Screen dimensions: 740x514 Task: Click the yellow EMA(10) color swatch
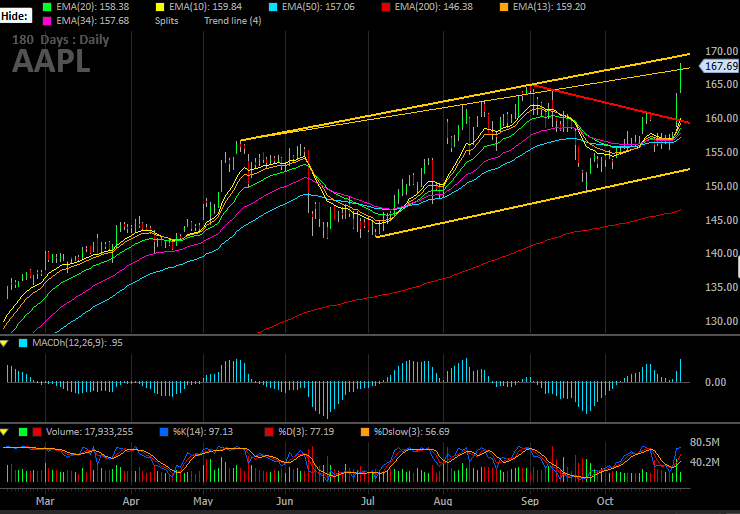tap(160, 7)
